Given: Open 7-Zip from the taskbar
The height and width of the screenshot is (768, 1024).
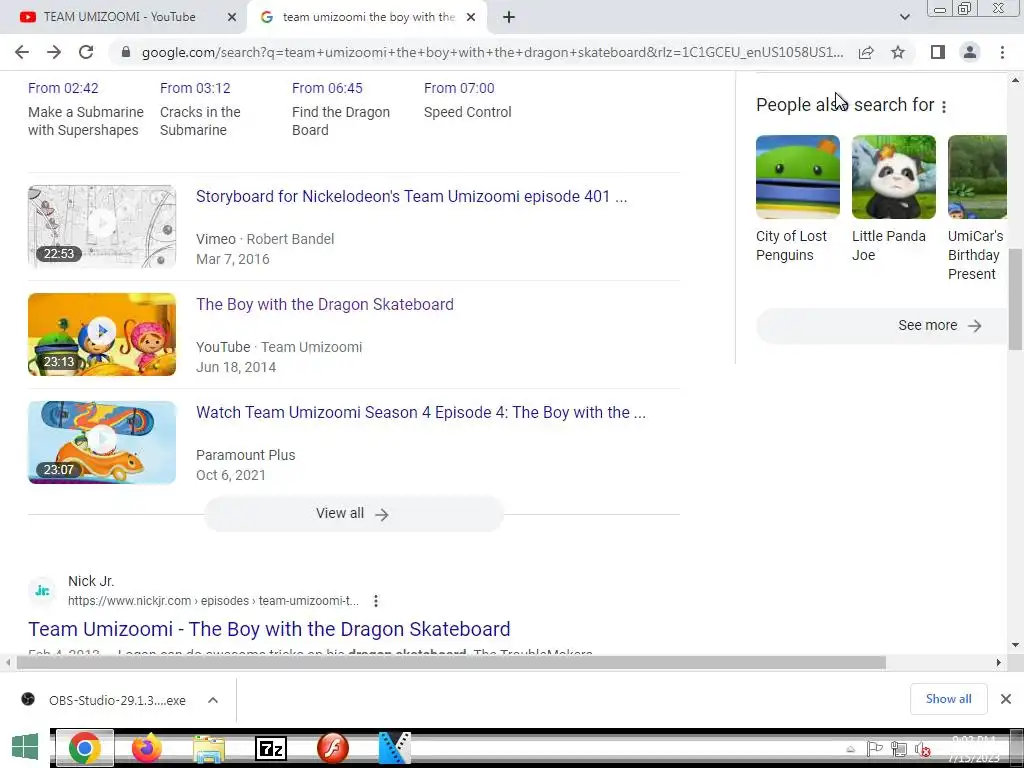Looking at the screenshot, I should (270, 748).
